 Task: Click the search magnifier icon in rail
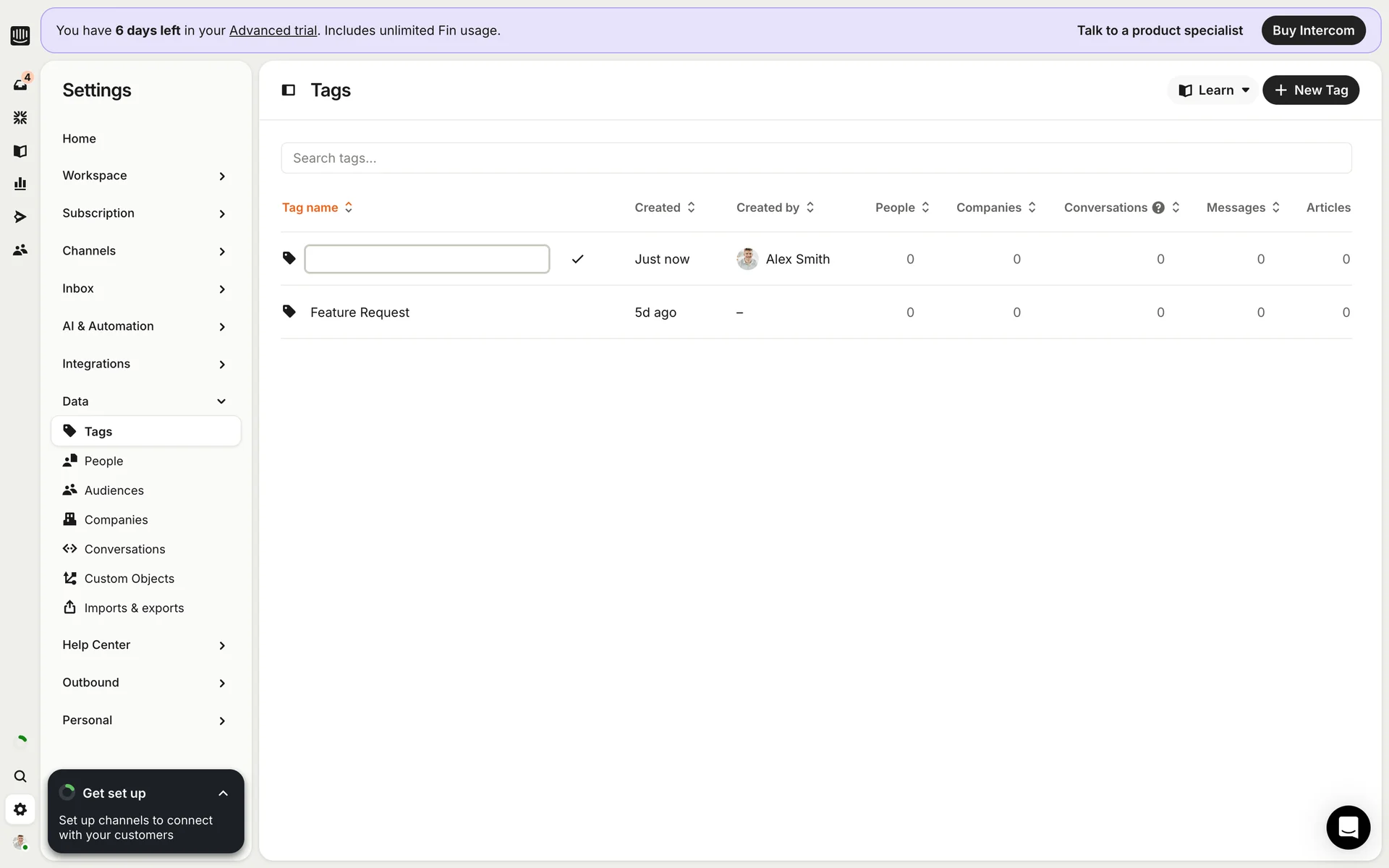tap(20, 776)
